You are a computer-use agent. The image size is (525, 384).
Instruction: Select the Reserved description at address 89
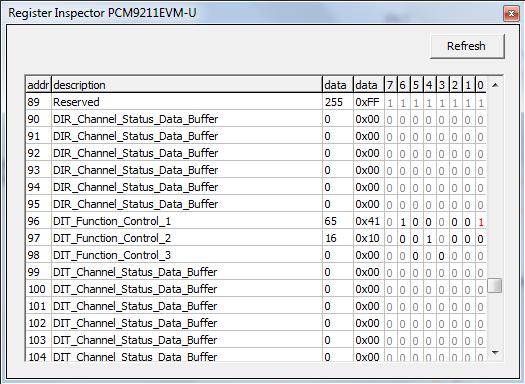click(x=186, y=102)
